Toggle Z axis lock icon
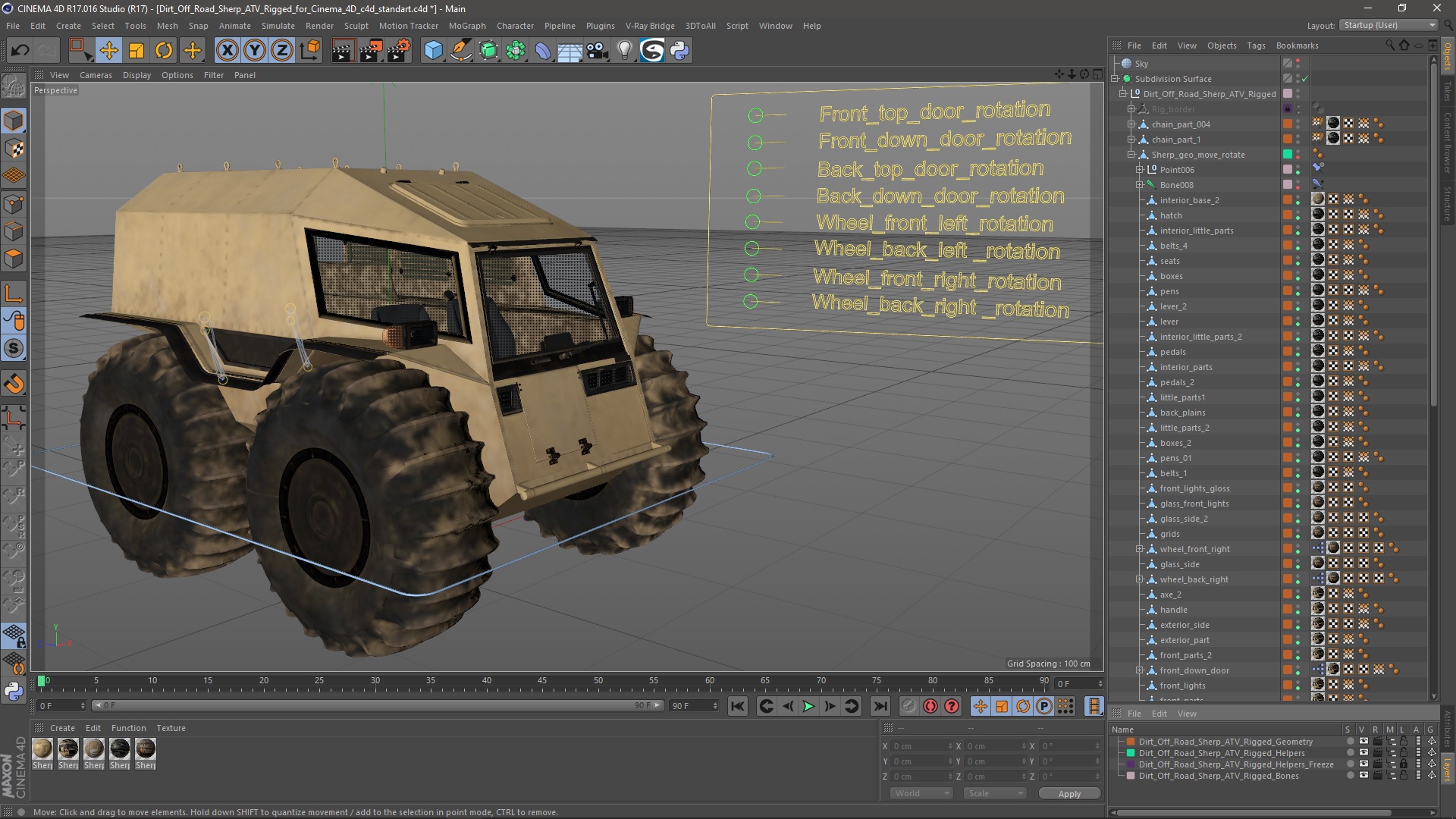Screen dimensions: 1456x819 point(282,51)
